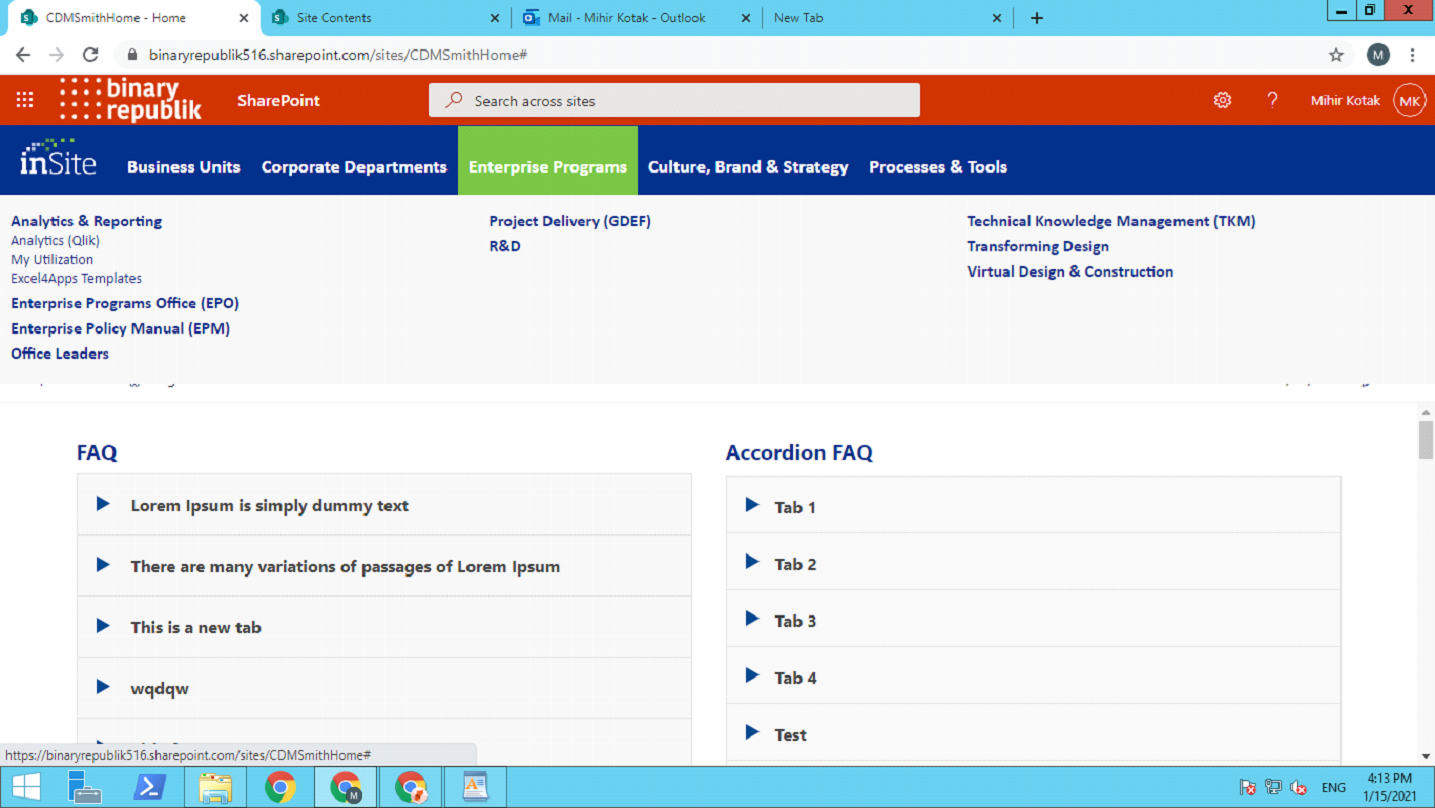Expand the 'This is a new tab' FAQ
Viewport: 1435px width, 808px height.
196,628
